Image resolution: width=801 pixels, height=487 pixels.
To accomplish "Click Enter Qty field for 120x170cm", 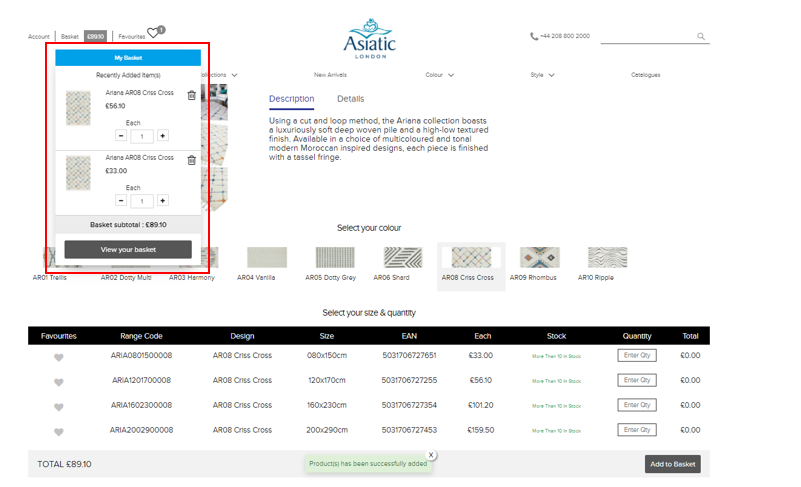I will (637, 380).
